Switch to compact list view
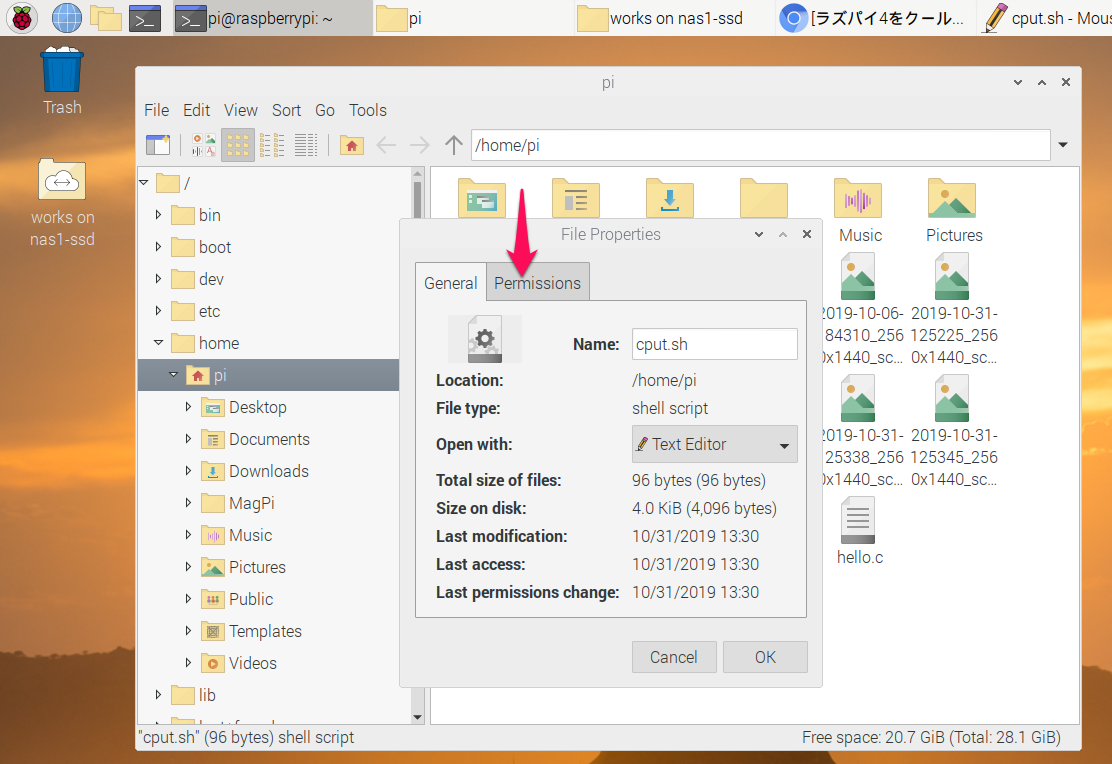Image resolution: width=1112 pixels, height=764 pixels. [x=271, y=145]
